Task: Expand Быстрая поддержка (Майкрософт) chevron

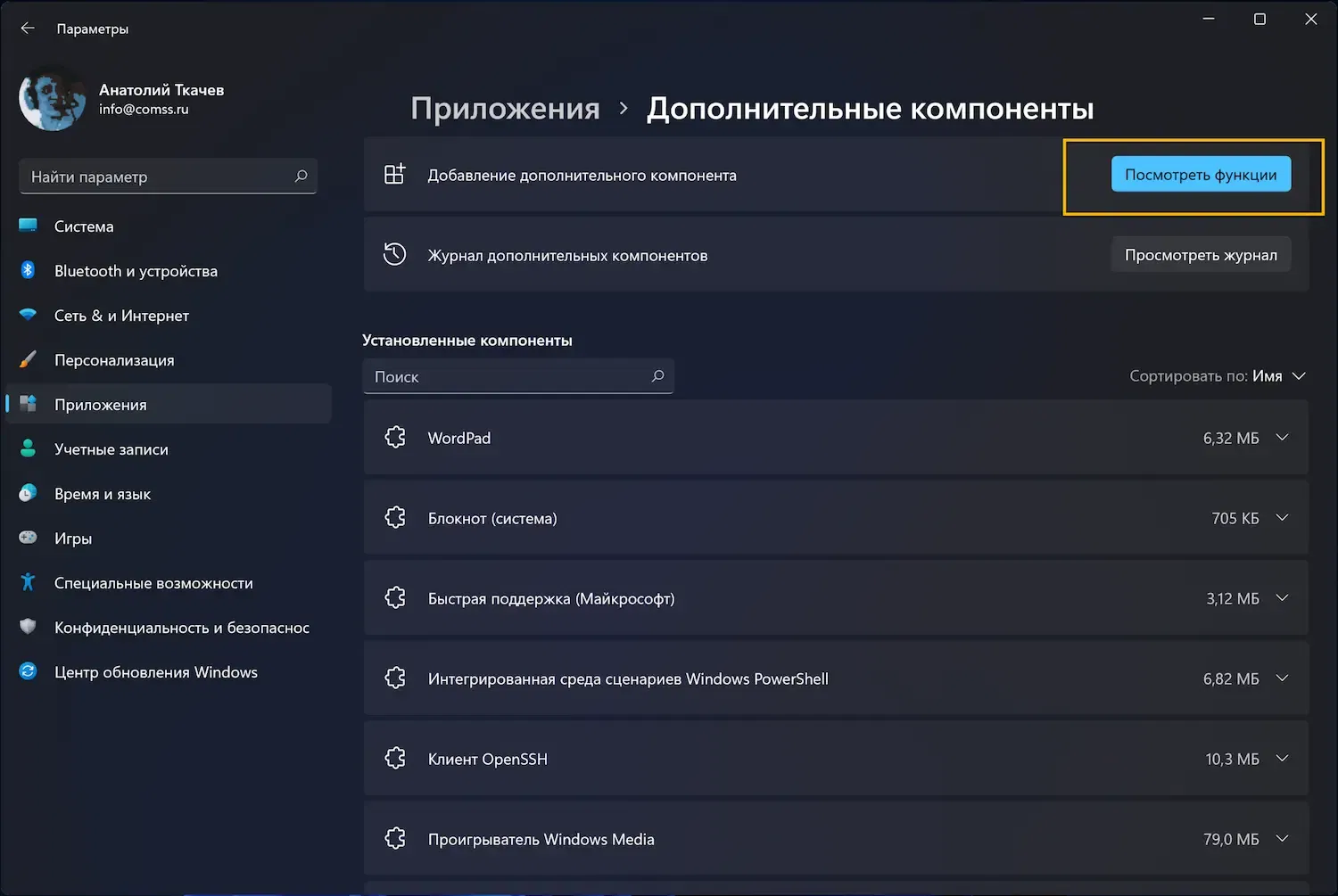Action: (1282, 598)
